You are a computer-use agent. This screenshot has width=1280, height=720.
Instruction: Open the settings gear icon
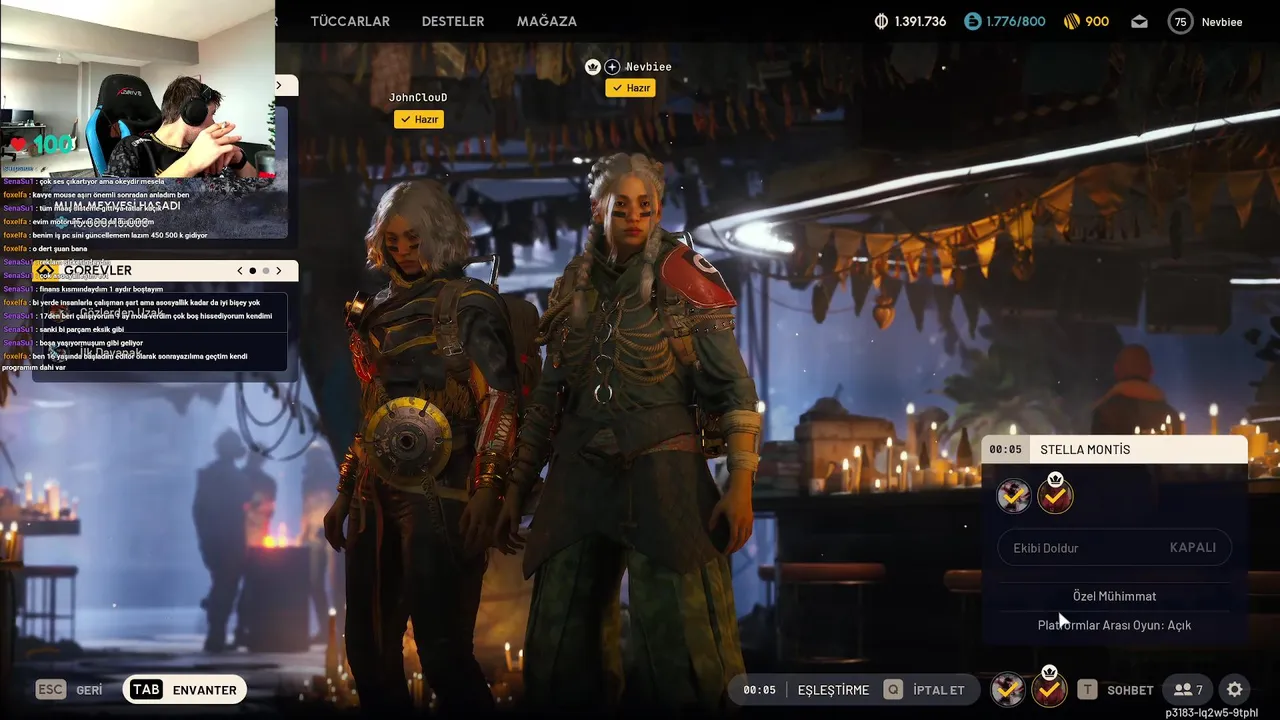coord(1235,690)
